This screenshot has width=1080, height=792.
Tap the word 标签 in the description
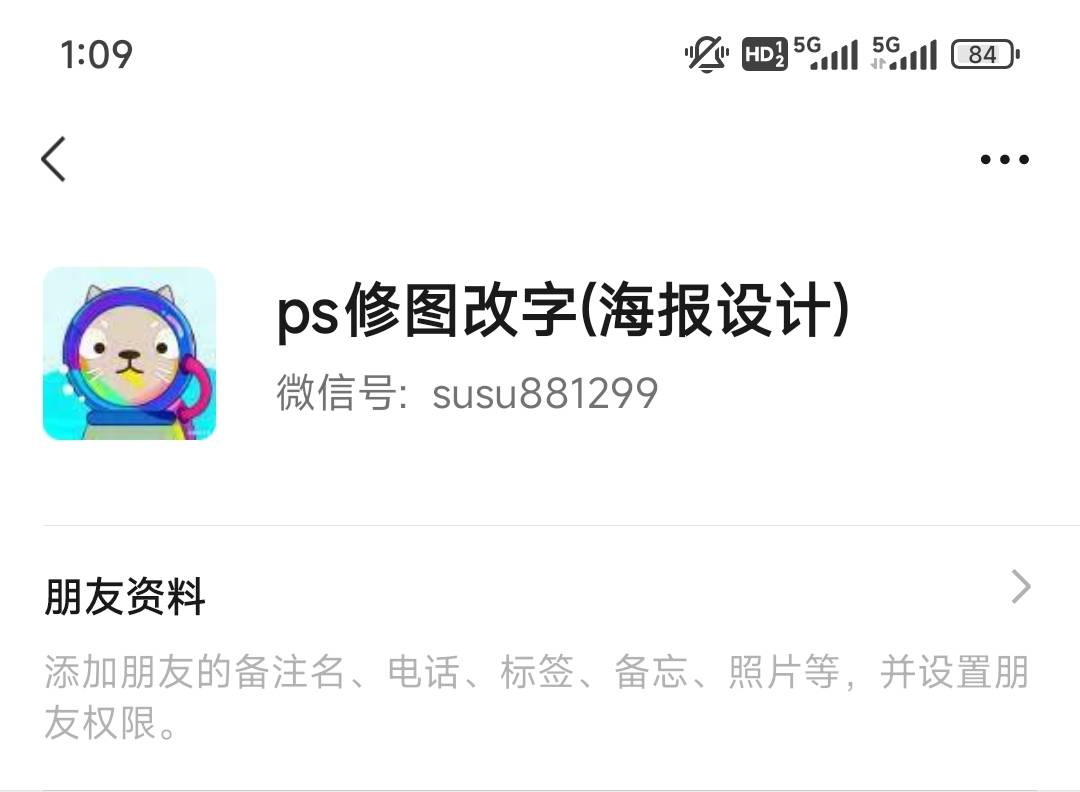tap(537, 672)
